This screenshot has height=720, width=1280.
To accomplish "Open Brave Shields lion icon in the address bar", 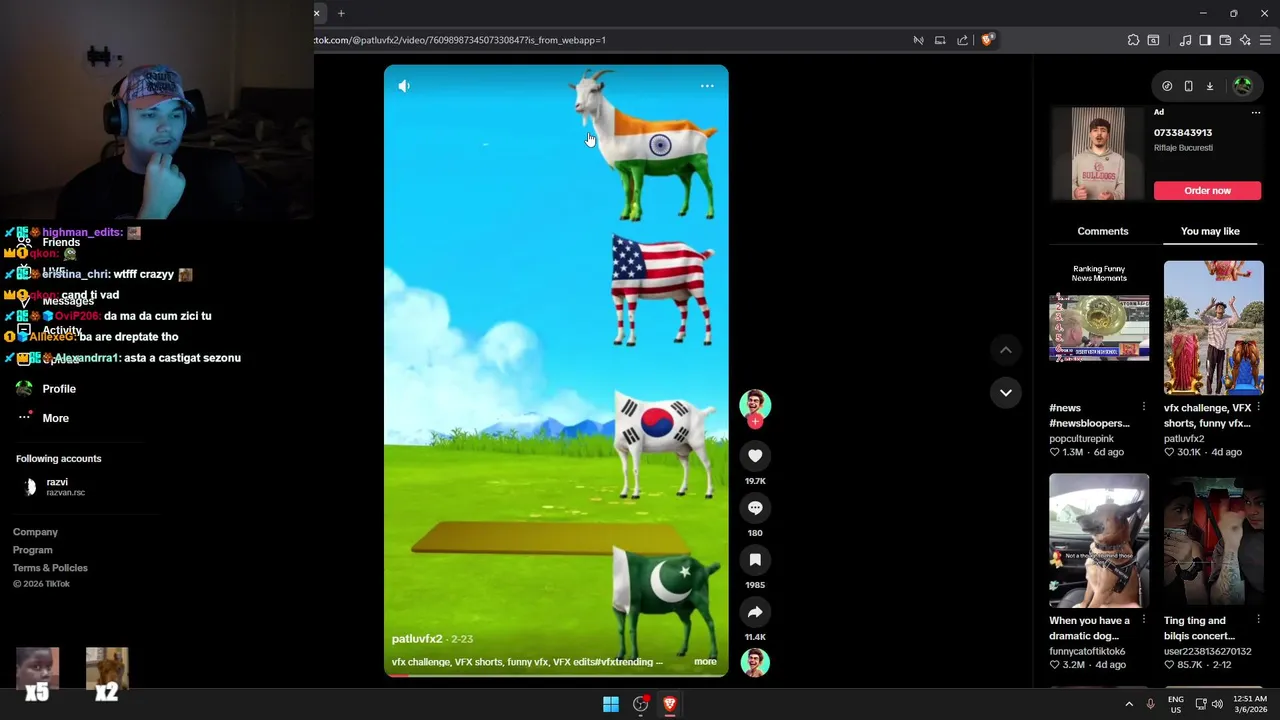I will pyautogui.click(x=987, y=40).
